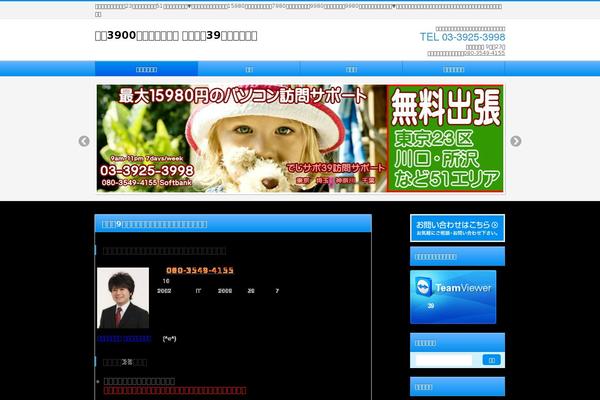Viewport: 600px width, 400px height.
Task: Click the previous slide arrow on banner
Action: (x=84, y=141)
